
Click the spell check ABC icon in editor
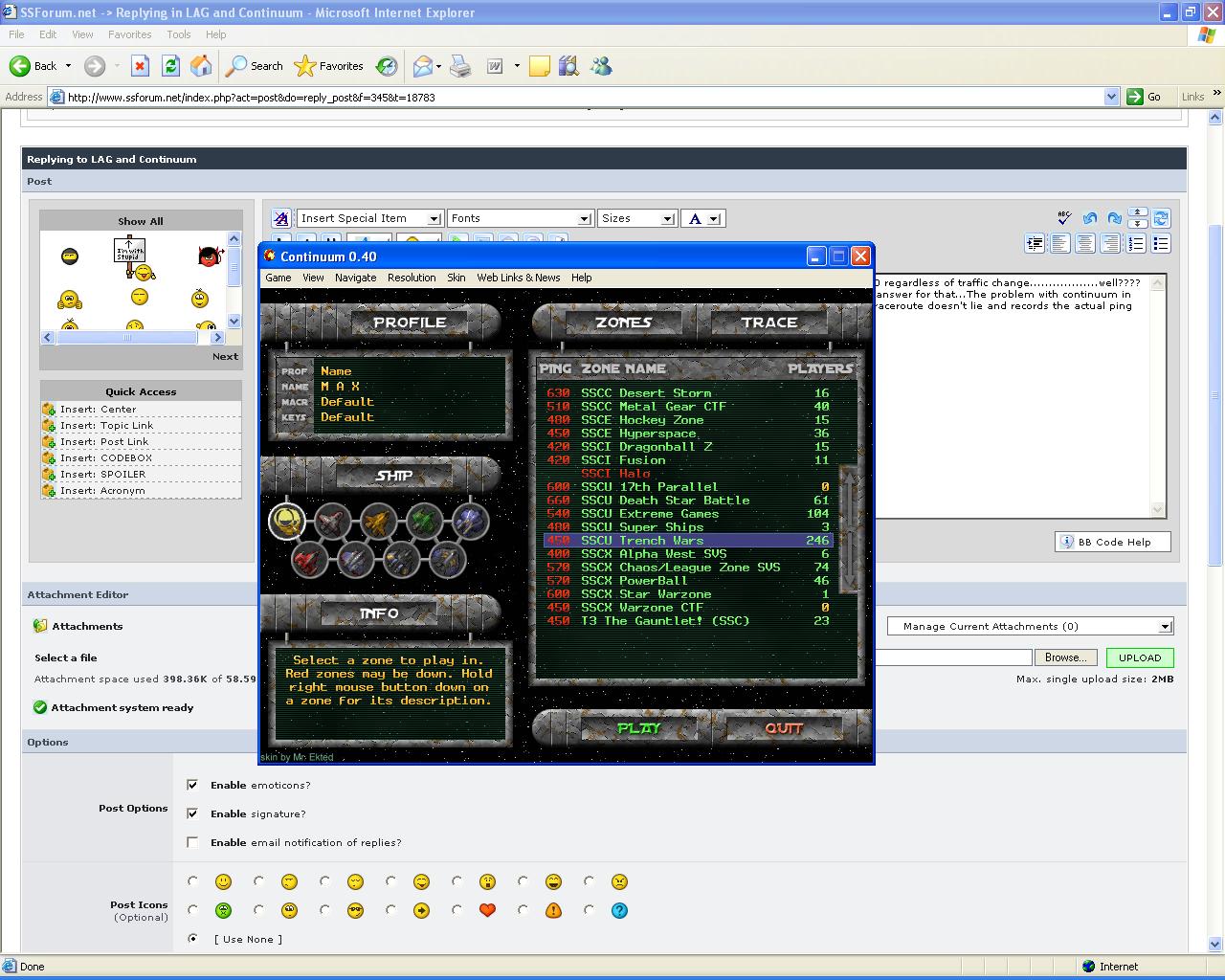(1064, 218)
